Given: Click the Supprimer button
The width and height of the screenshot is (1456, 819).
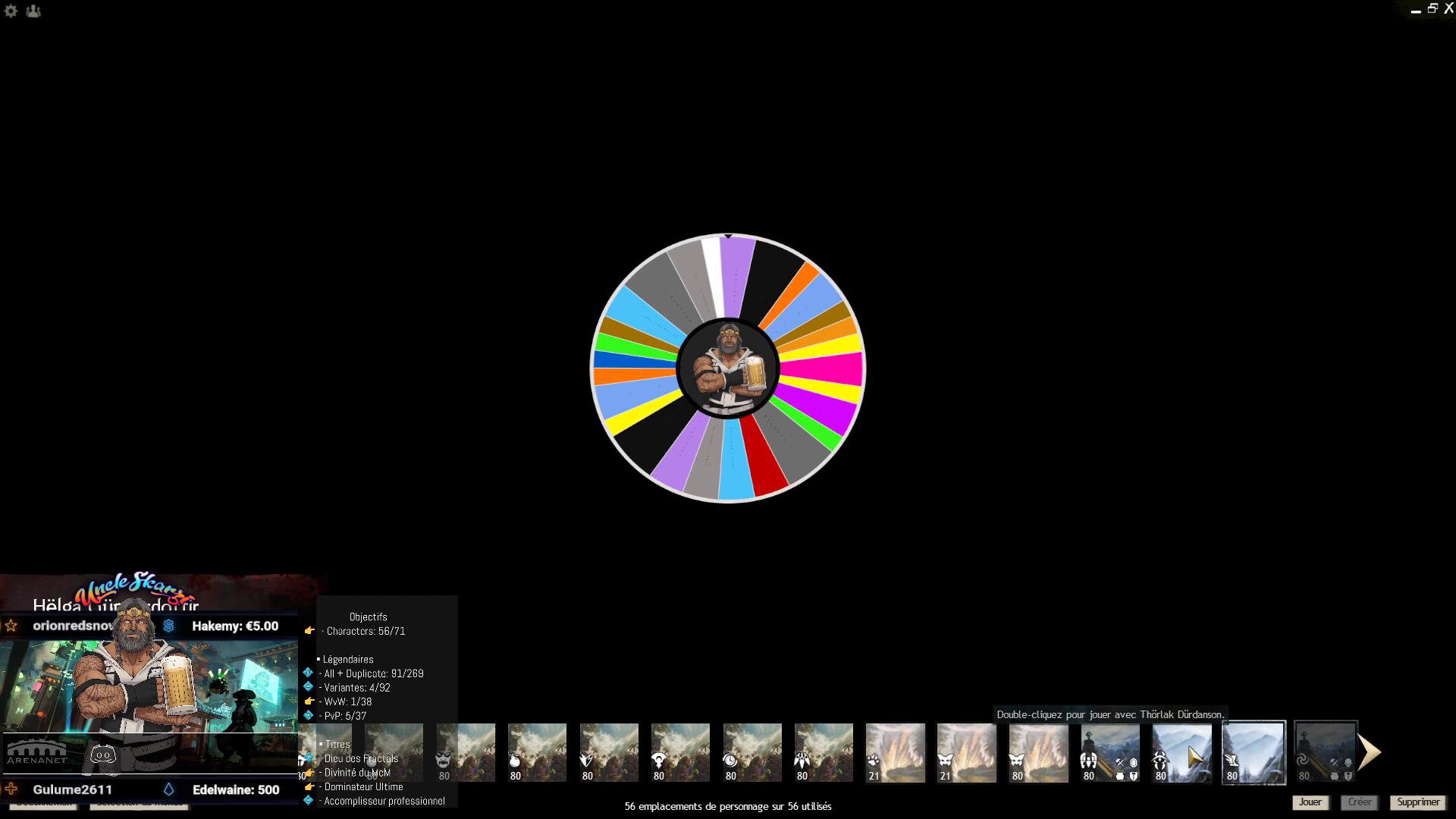Looking at the screenshot, I should coord(1418,802).
